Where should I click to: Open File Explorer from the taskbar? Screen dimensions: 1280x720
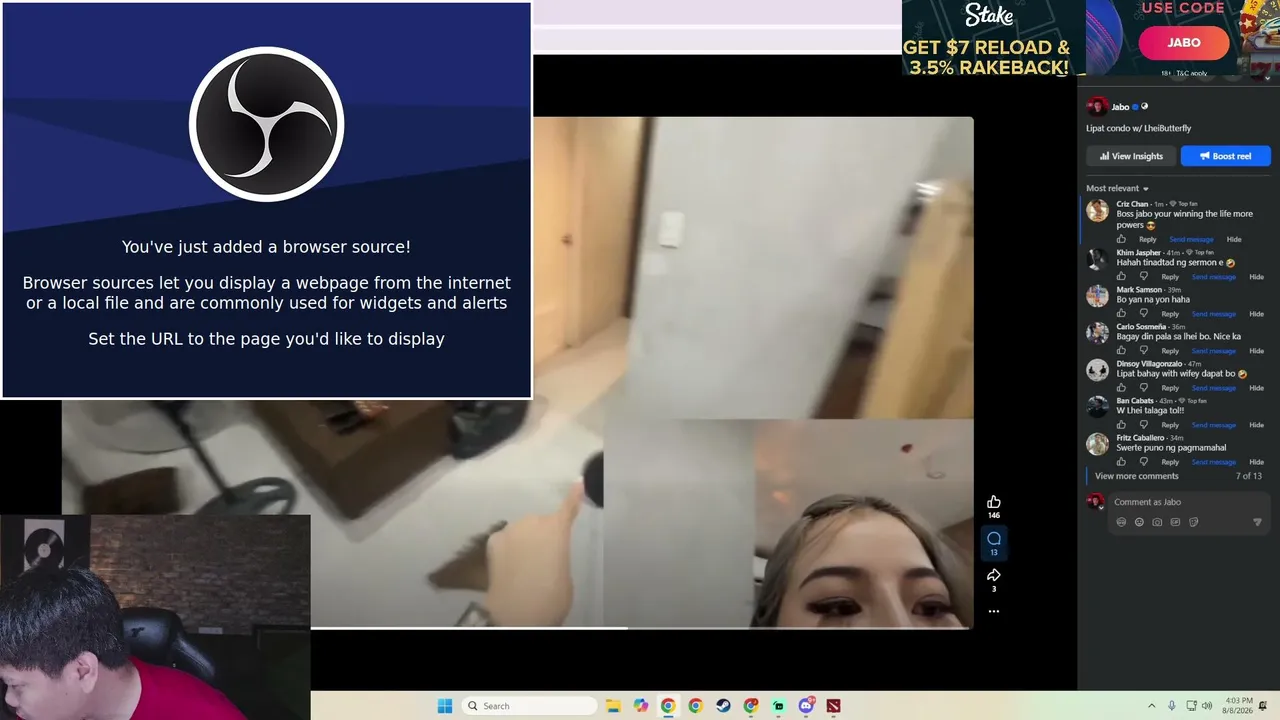tap(613, 706)
